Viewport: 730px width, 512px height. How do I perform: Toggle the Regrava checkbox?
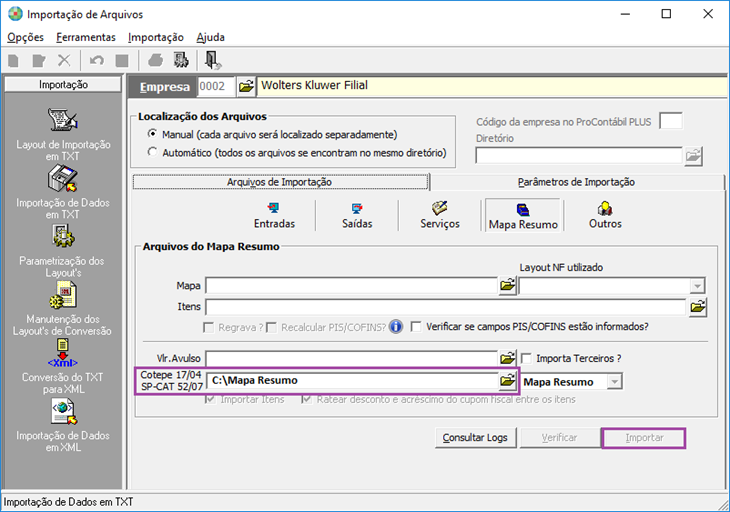tap(209, 327)
